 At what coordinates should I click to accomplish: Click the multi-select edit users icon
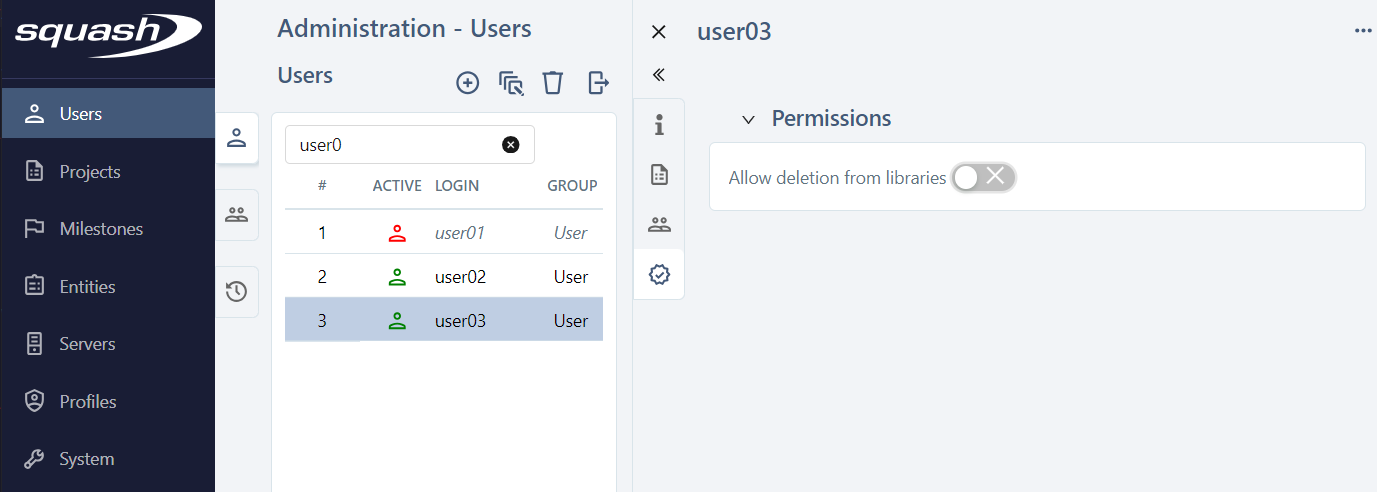tap(511, 83)
